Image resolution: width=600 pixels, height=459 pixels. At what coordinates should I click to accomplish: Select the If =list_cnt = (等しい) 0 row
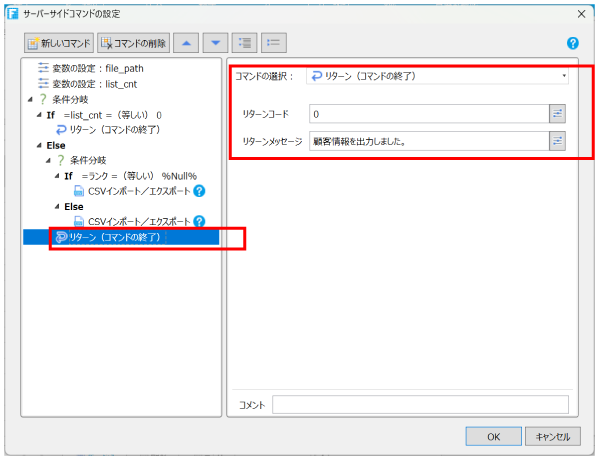(x=104, y=115)
